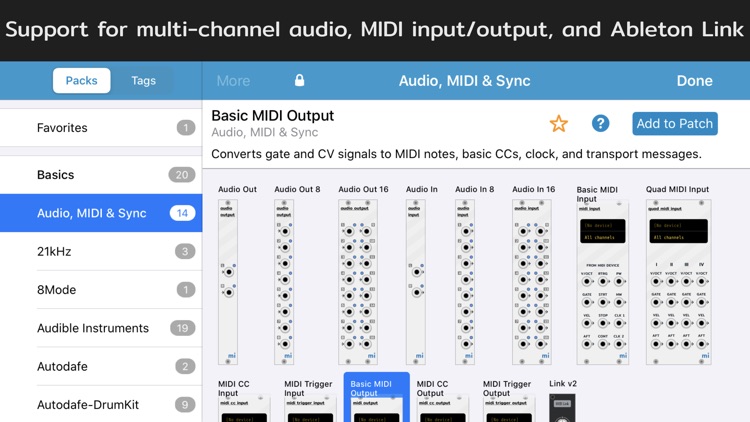This screenshot has height=422, width=750.
Task: Choose the Basic MIDI Input module thumbnail
Action: coord(603,282)
